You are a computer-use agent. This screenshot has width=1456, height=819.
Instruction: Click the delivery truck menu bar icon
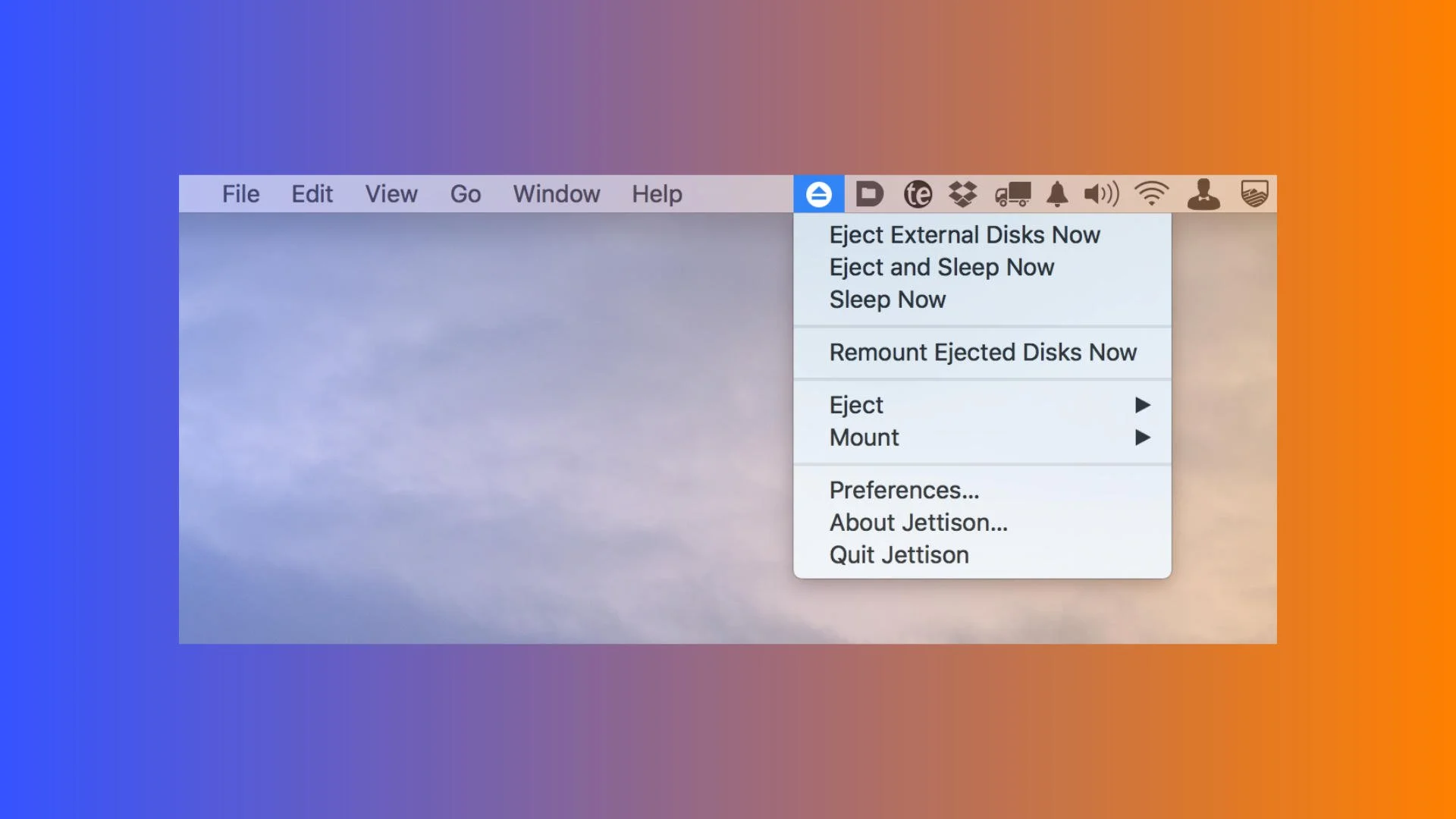point(1013,194)
